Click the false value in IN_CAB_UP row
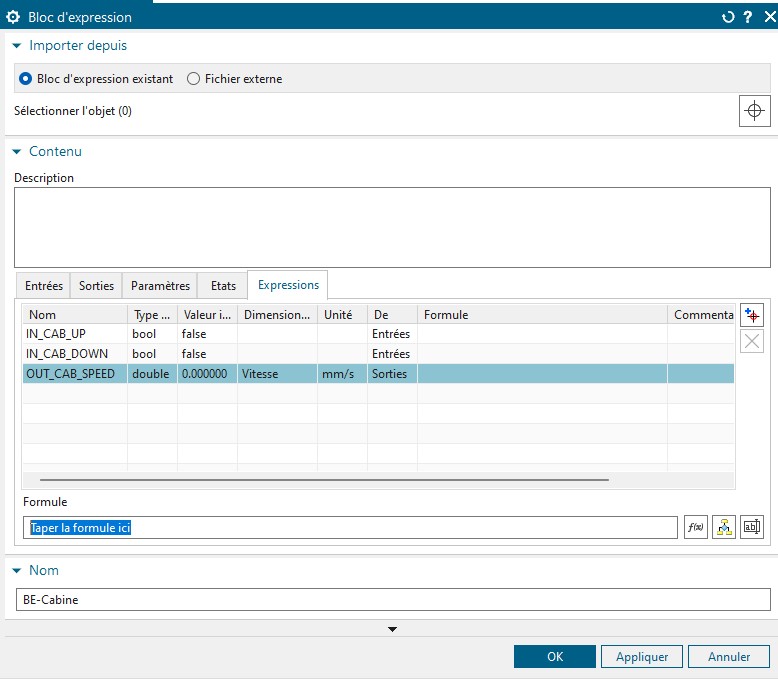Viewport: 778px width, 679px height. pos(207,334)
